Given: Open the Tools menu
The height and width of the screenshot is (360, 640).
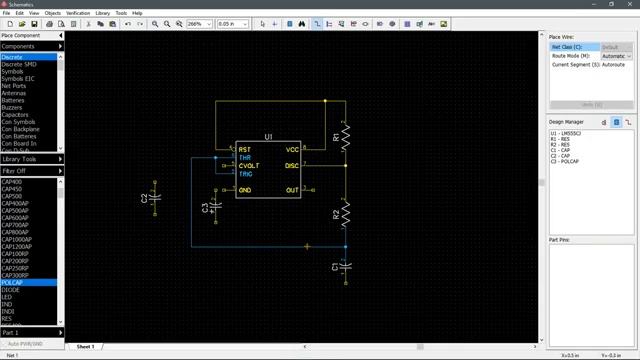Looking at the screenshot, I should pyautogui.click(x=121, y=13).
